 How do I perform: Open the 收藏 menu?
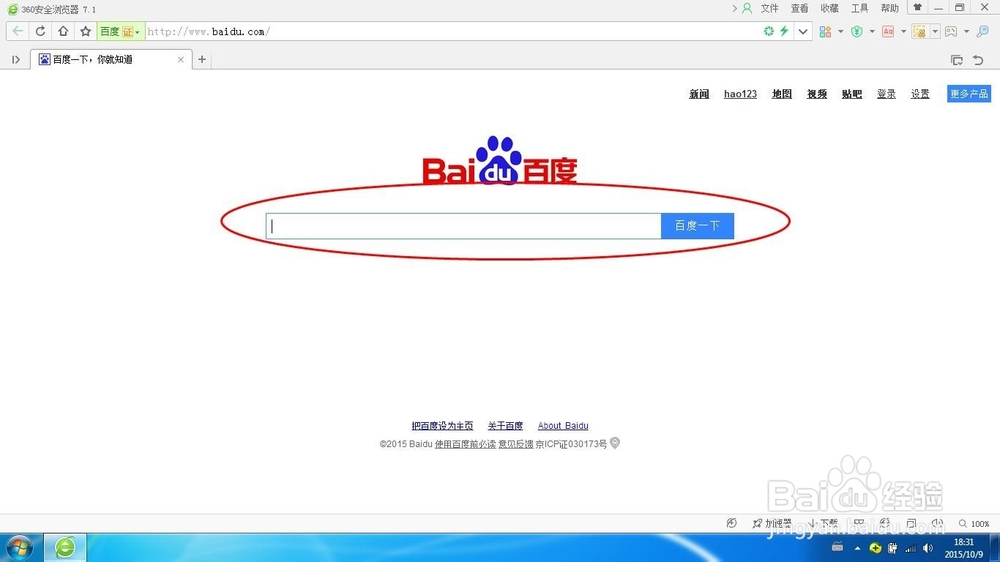point(829,8)
